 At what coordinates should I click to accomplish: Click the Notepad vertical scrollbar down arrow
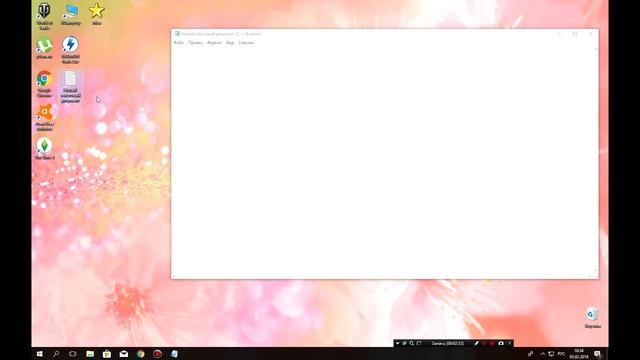(x=596, y=271)
